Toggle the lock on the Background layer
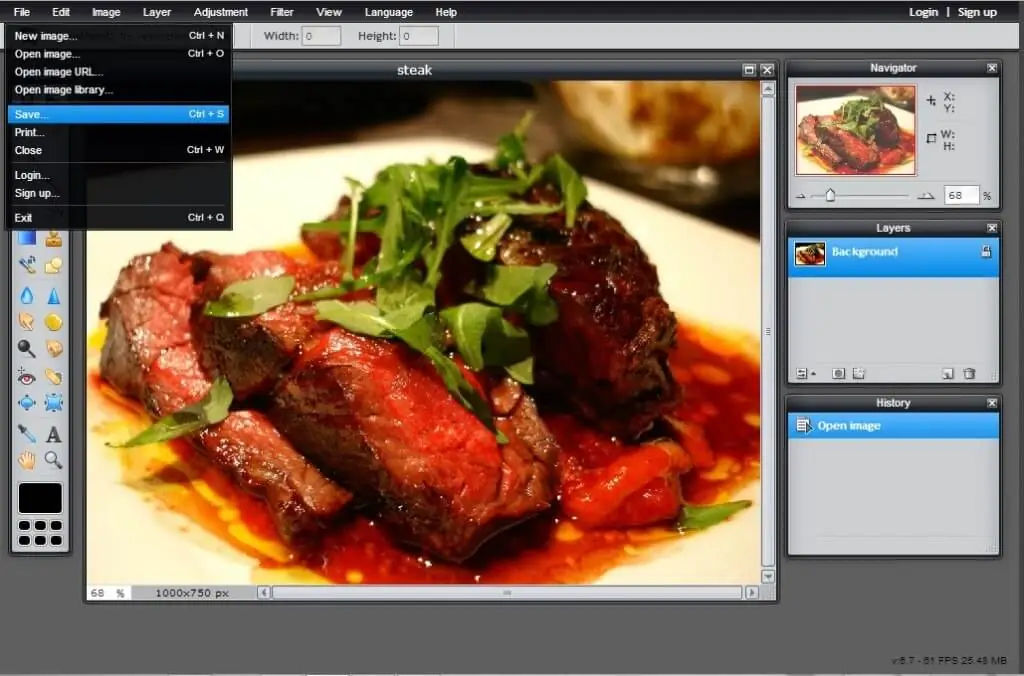The height and width of the screenshot is (676, 1024). point(985,252)
